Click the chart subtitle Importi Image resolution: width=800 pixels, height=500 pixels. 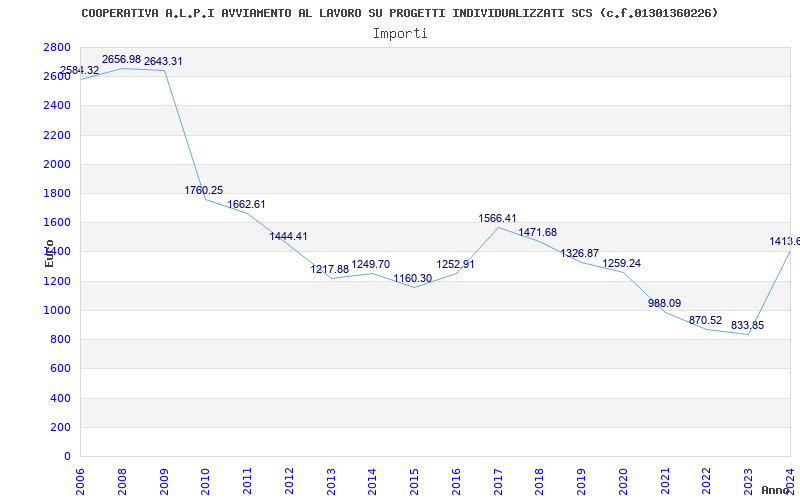tap(400, 34)
